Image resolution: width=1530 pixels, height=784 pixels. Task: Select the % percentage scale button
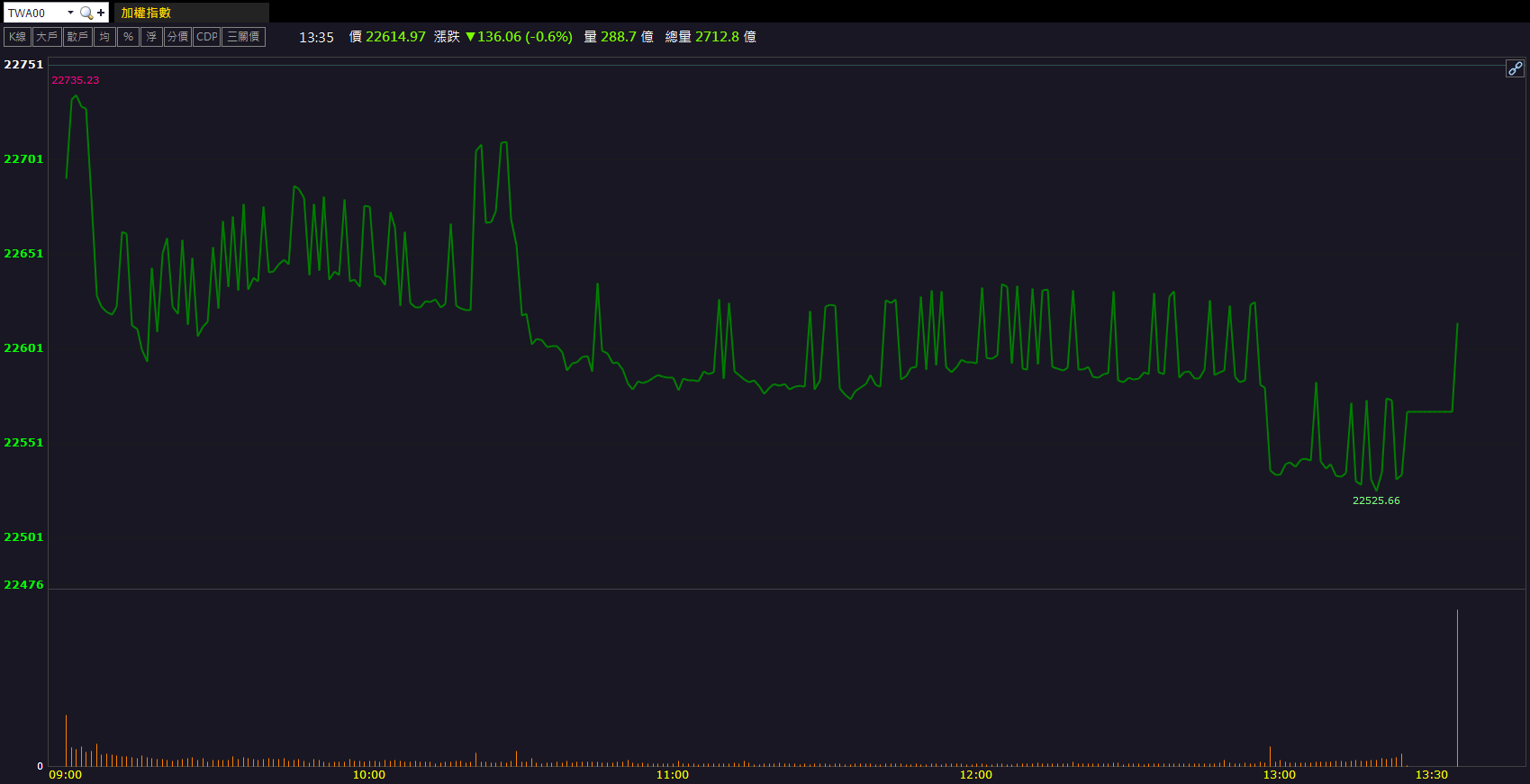tap(128, 37)
